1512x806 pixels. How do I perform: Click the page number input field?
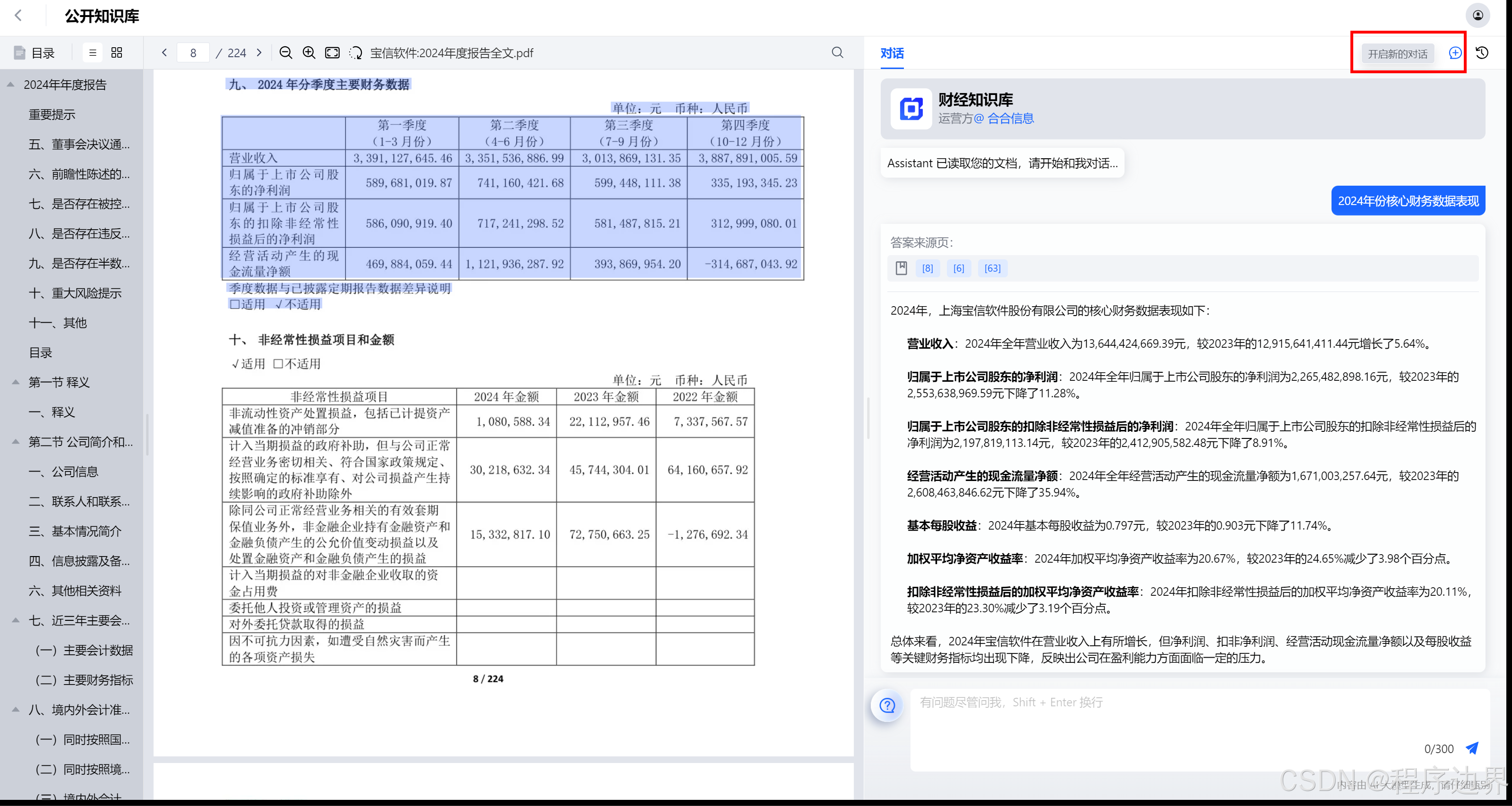(x=193, y=53)
